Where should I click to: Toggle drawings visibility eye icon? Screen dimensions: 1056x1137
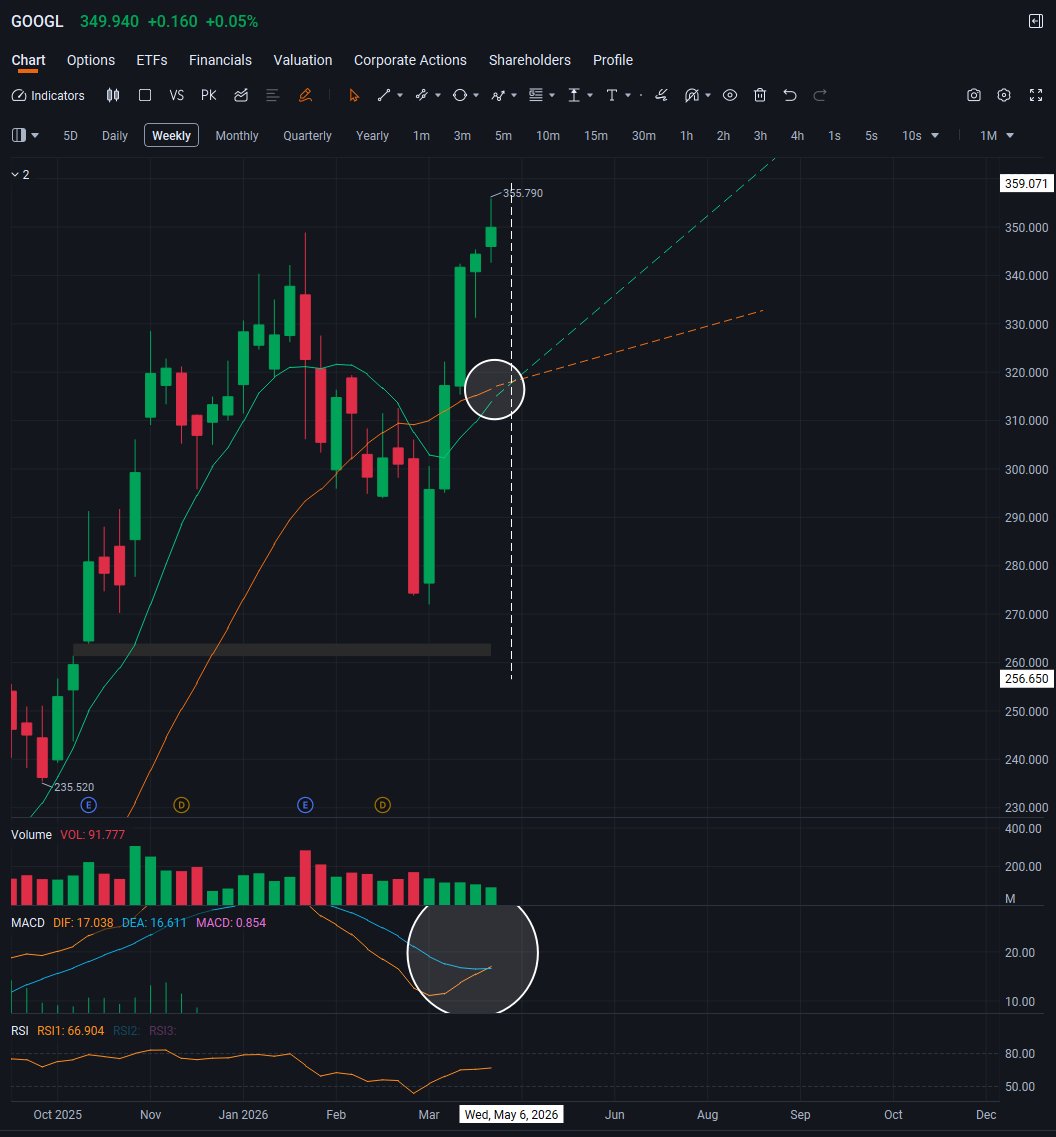(x=730, y=96)
